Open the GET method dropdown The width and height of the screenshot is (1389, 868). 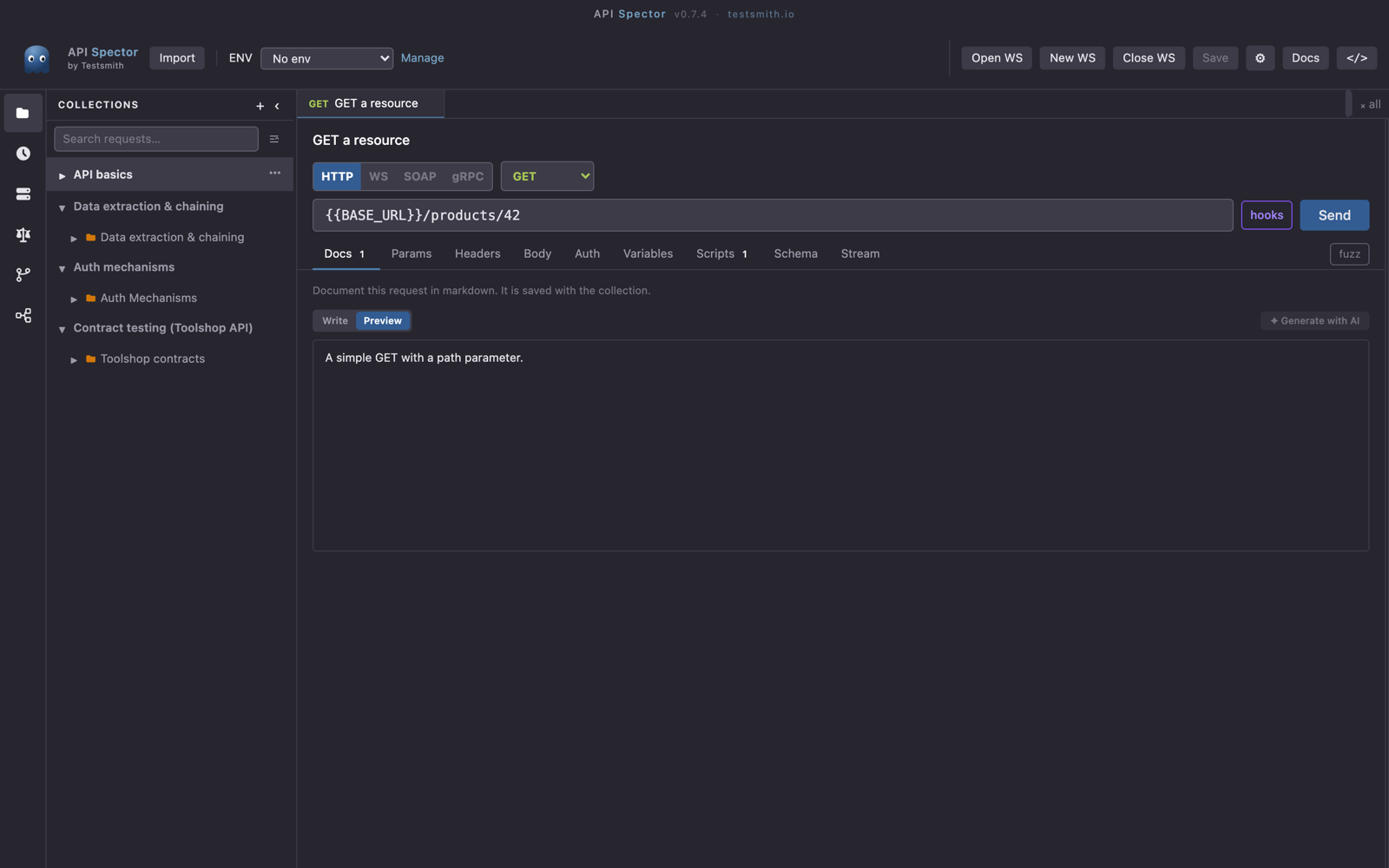547,176
